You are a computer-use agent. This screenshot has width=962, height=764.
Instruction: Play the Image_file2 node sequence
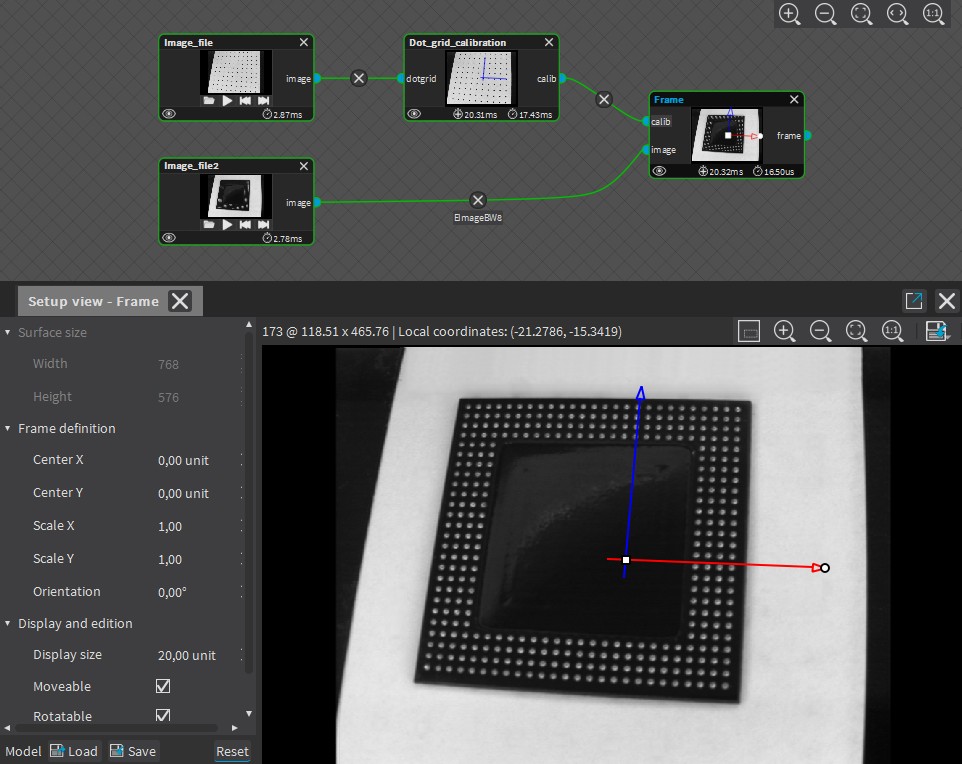227,225
